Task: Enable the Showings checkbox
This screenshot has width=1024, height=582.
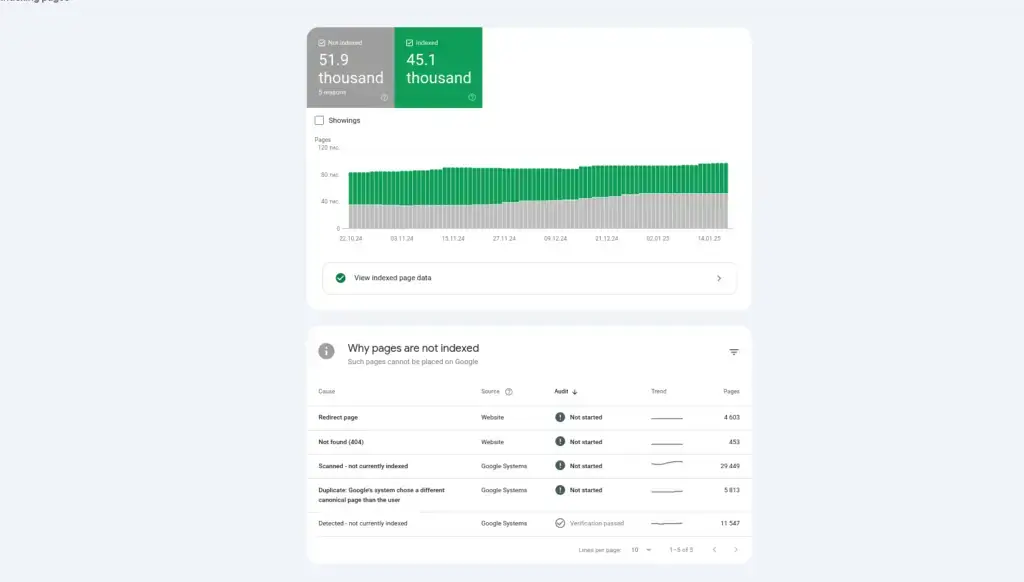Action: (x=319, y=120)
